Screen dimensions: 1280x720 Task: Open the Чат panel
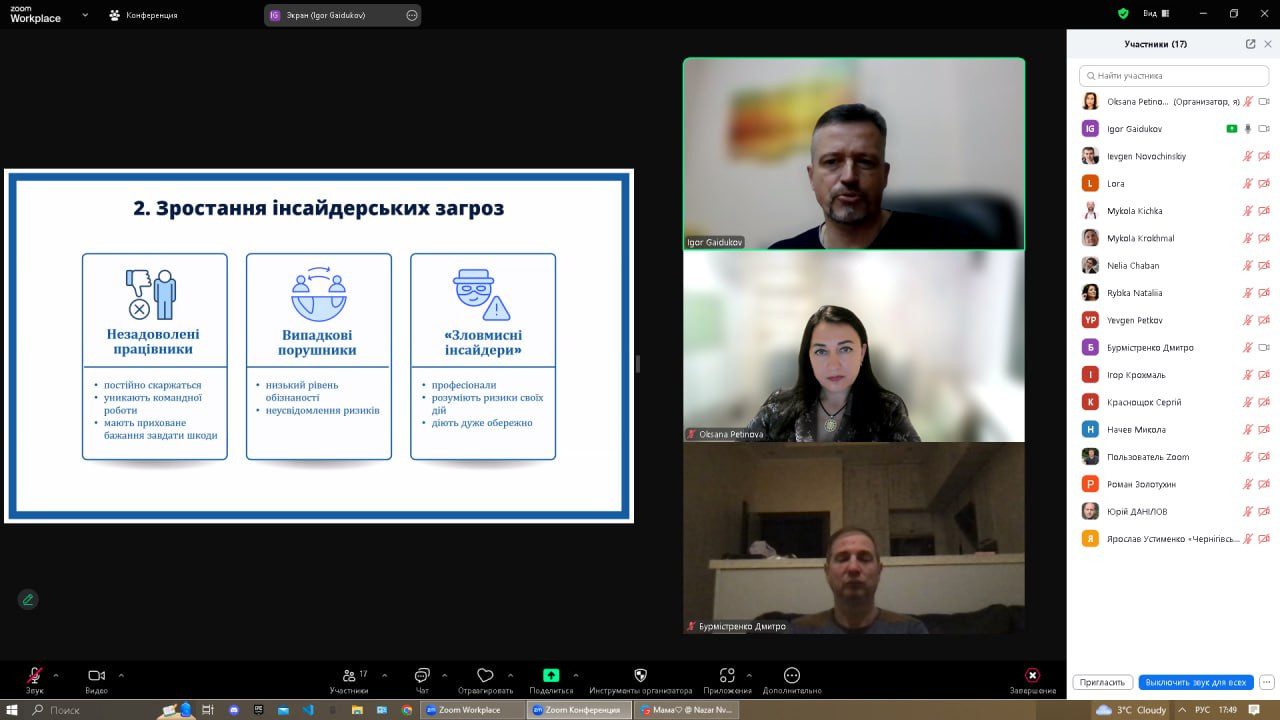pos(422,680)
